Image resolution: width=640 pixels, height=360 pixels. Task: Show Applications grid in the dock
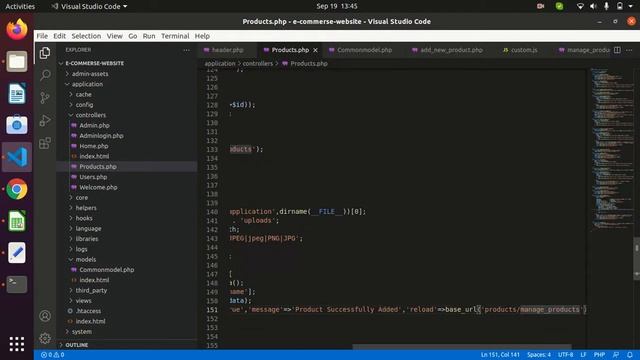point(17,344)
